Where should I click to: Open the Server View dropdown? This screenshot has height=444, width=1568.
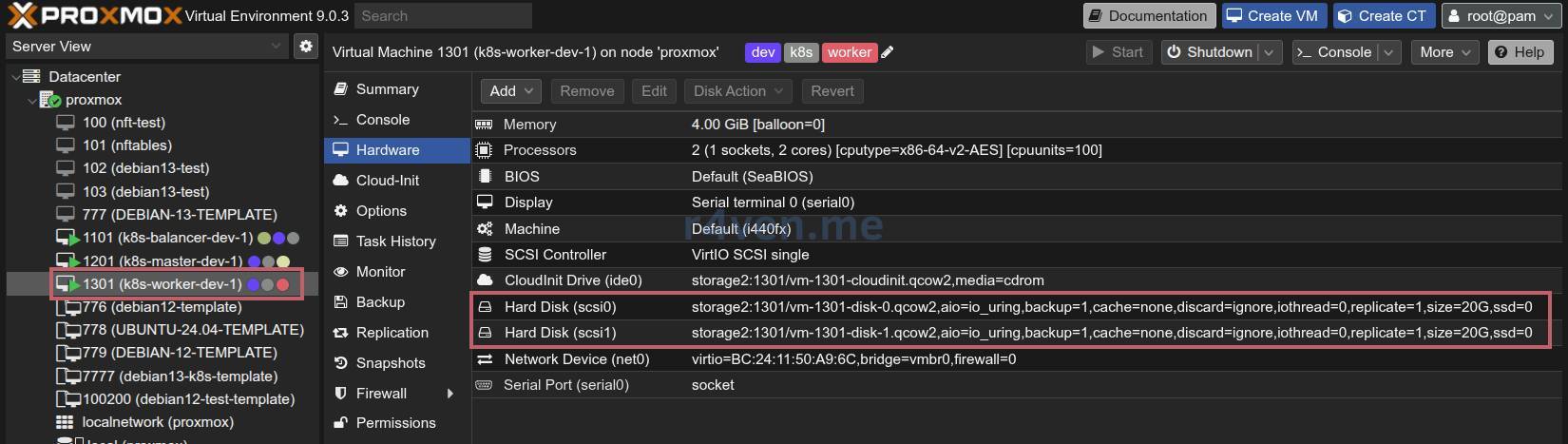pyautogui.click(x=145, y=46)
